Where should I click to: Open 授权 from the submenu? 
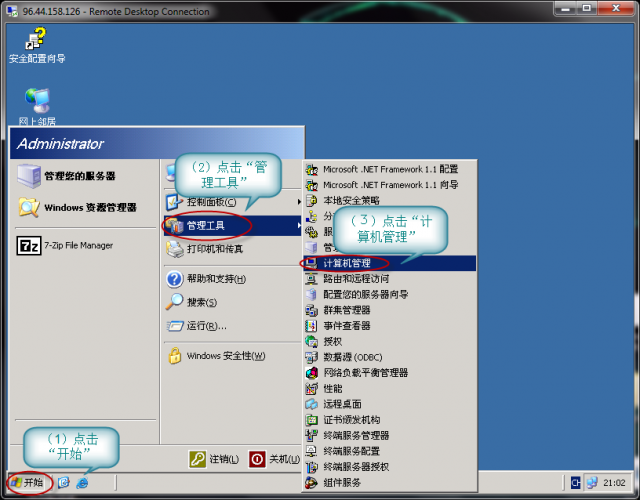[390, 341]
